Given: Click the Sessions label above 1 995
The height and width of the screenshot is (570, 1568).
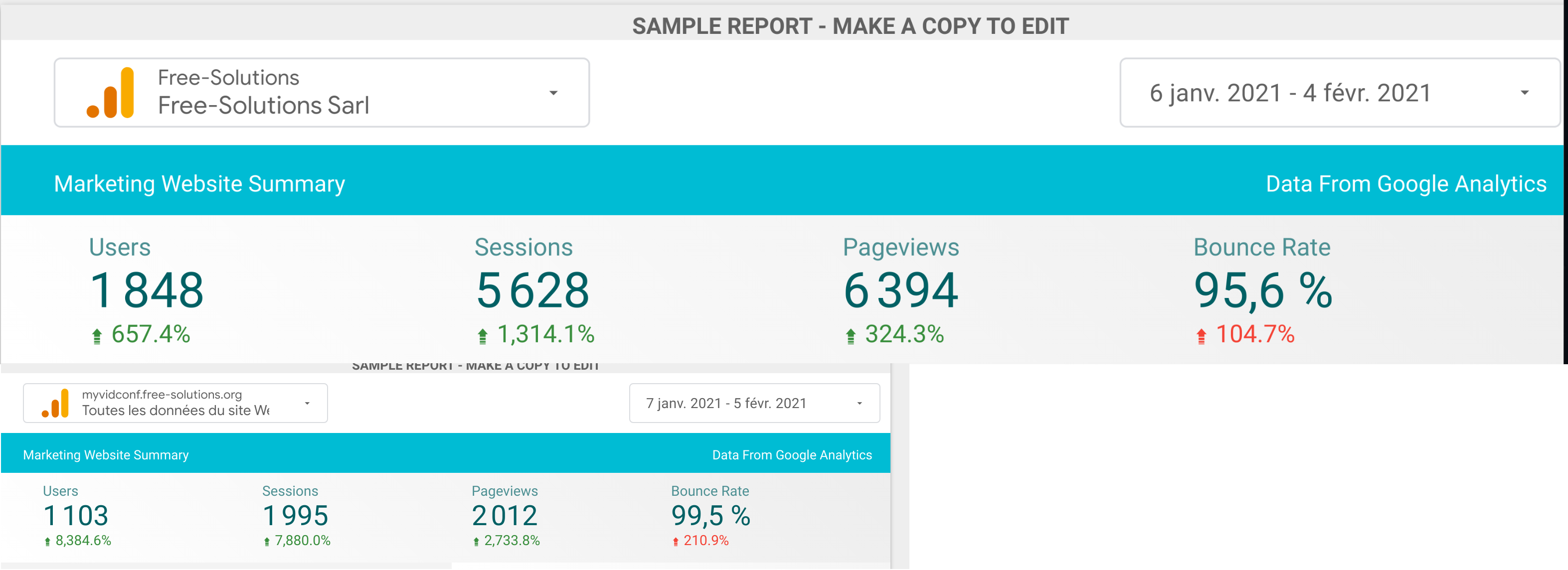Looking at the screenshot, I should pyautogui.click(x=290, y=491).
